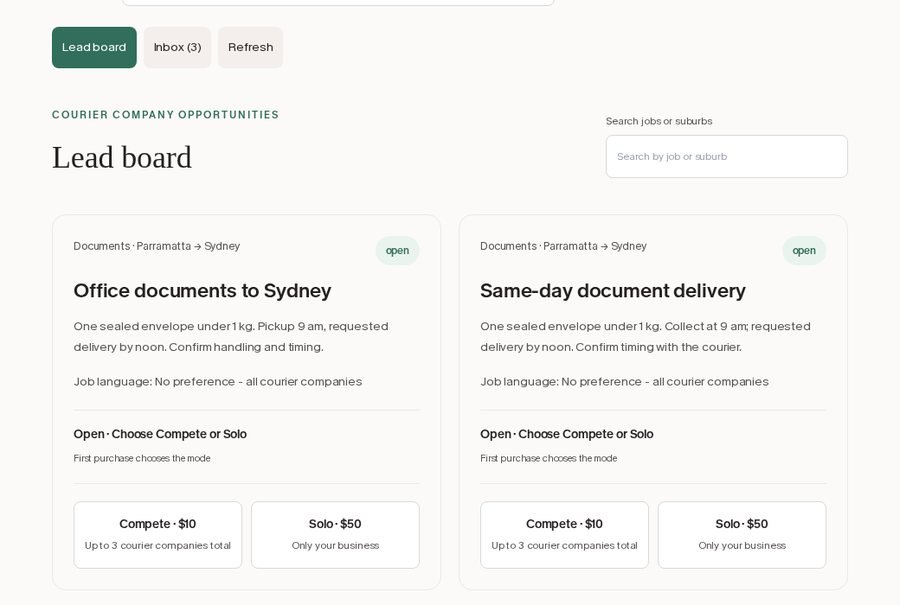Click the Search jobs or suburbs label
This screenshot has width=900, height=605.
(x=659, y=121)
